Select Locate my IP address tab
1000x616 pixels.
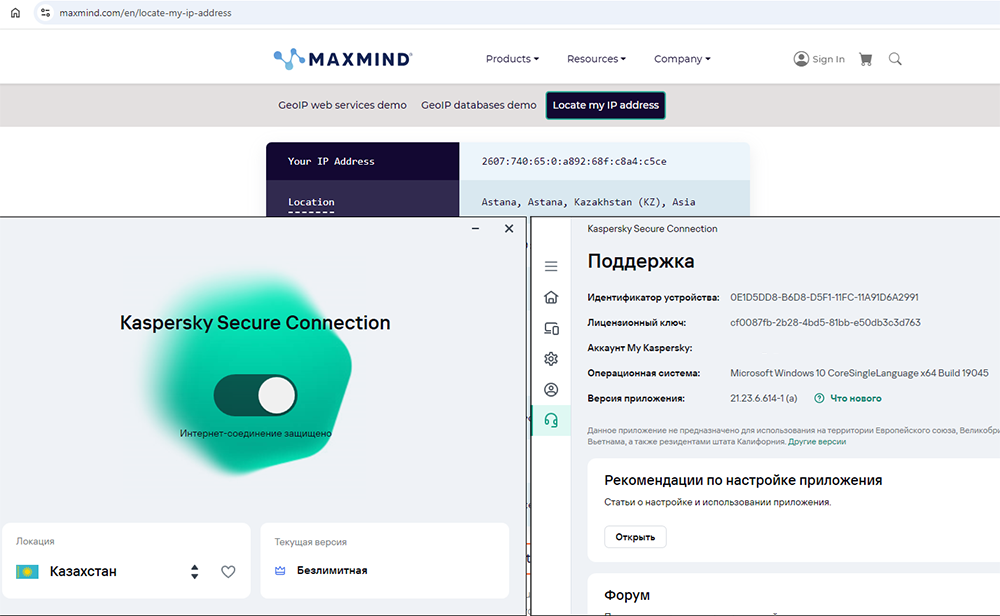(605, 105)
